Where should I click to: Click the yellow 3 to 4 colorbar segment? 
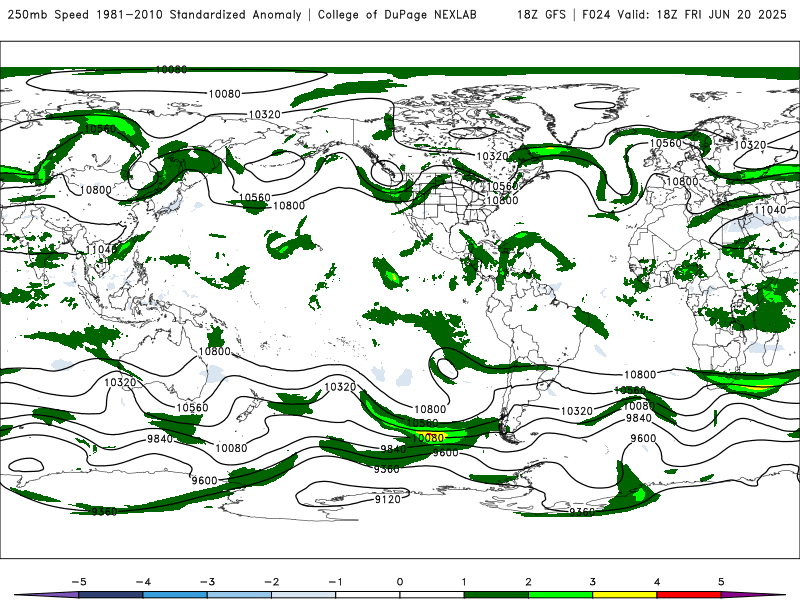625,595
